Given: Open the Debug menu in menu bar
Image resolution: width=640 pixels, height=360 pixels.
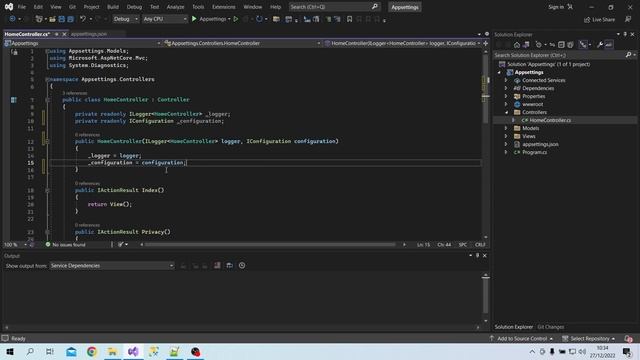Looking at the screenshot, I should 134,7.
